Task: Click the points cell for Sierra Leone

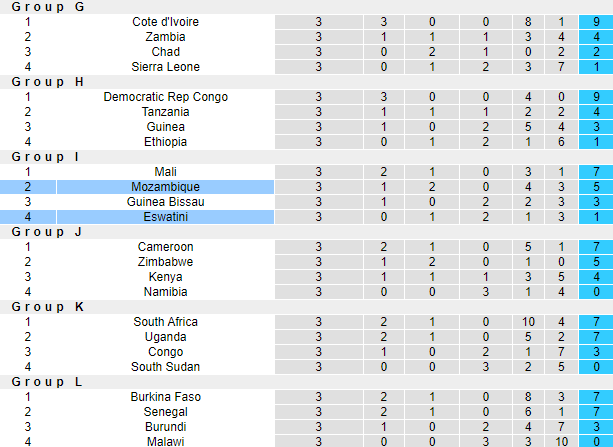Action: tap(595, 67)
